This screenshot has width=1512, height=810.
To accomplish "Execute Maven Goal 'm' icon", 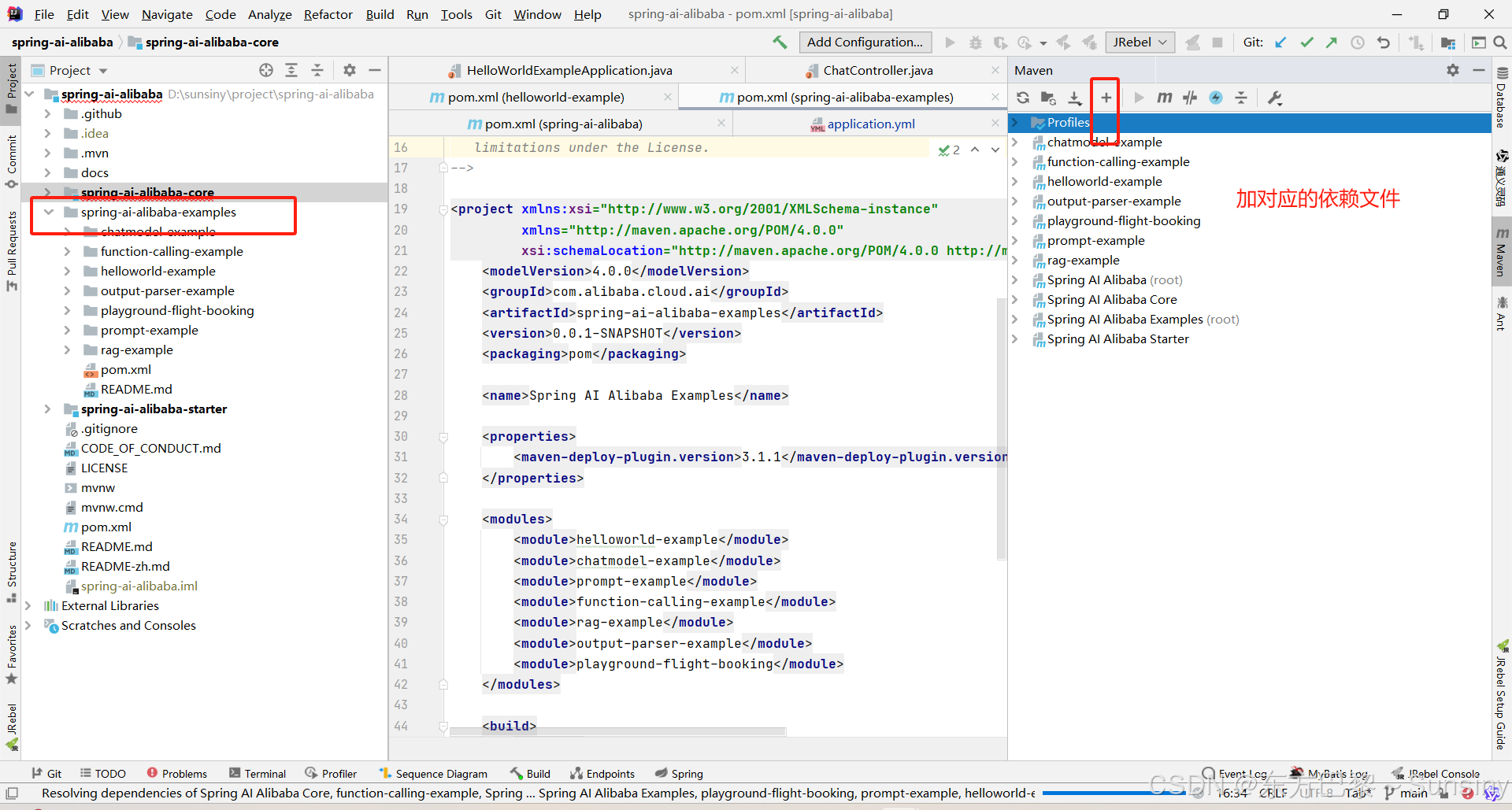I will pos(1165,98).
